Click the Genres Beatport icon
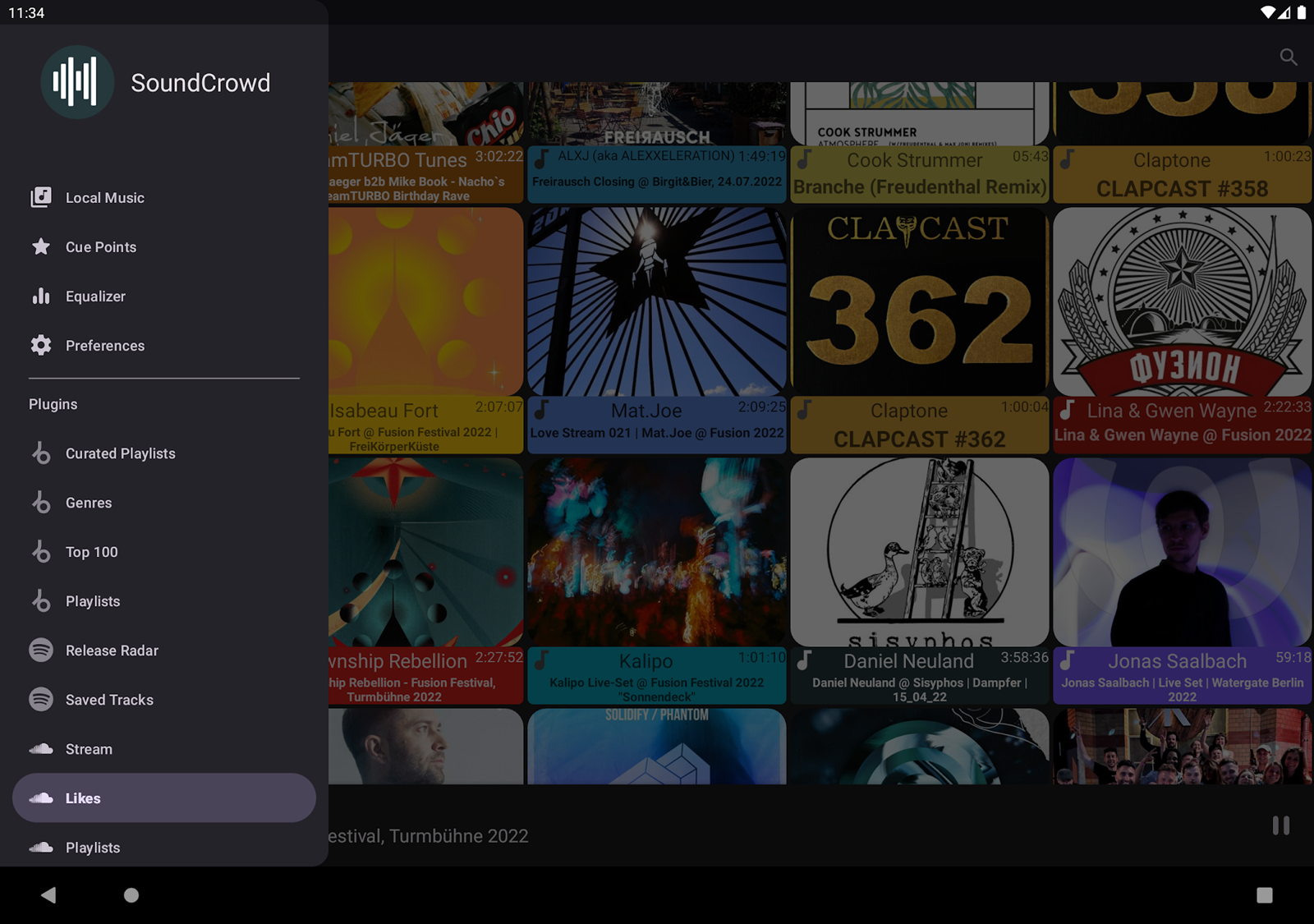Image resolution: width=1314 pixels, height=924 pixels. (41, 502)
